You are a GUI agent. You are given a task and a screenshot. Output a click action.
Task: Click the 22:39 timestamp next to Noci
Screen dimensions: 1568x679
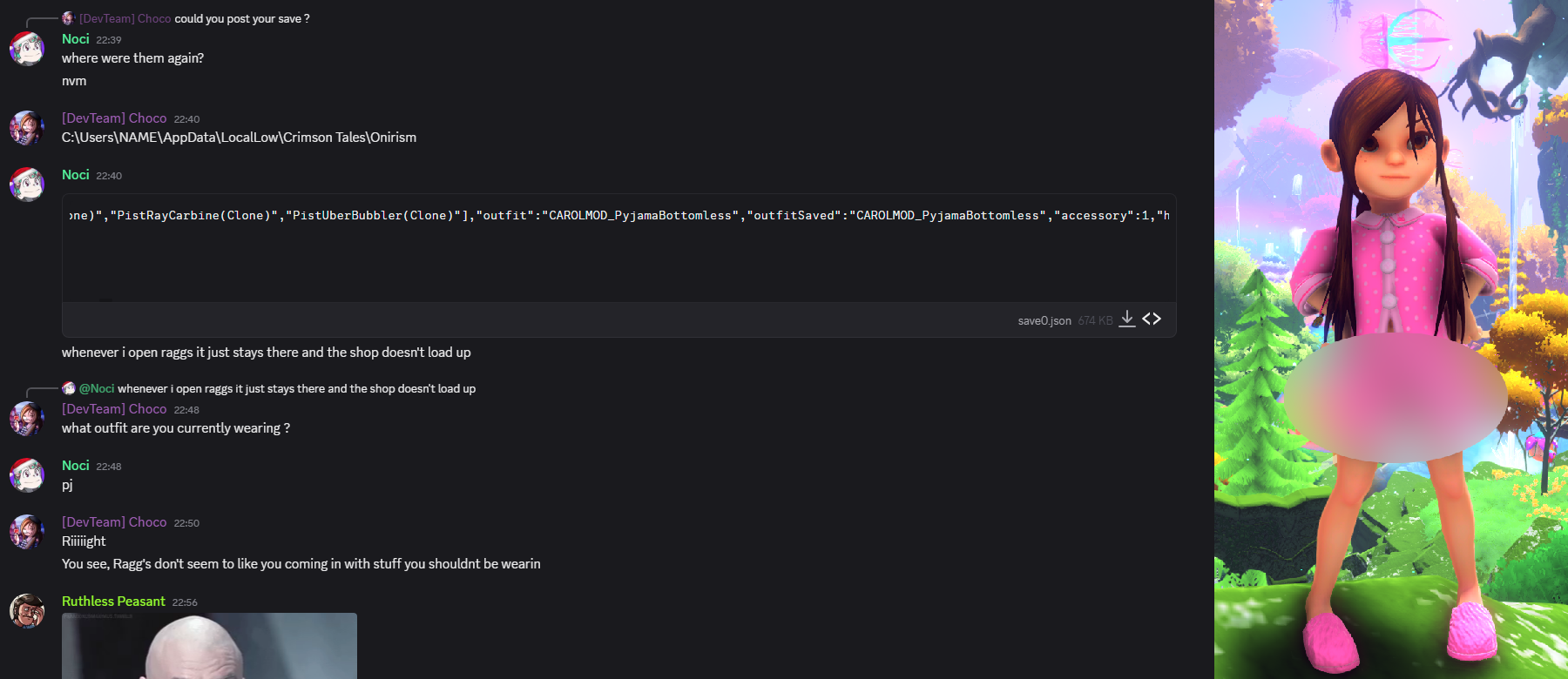point(109,40)
